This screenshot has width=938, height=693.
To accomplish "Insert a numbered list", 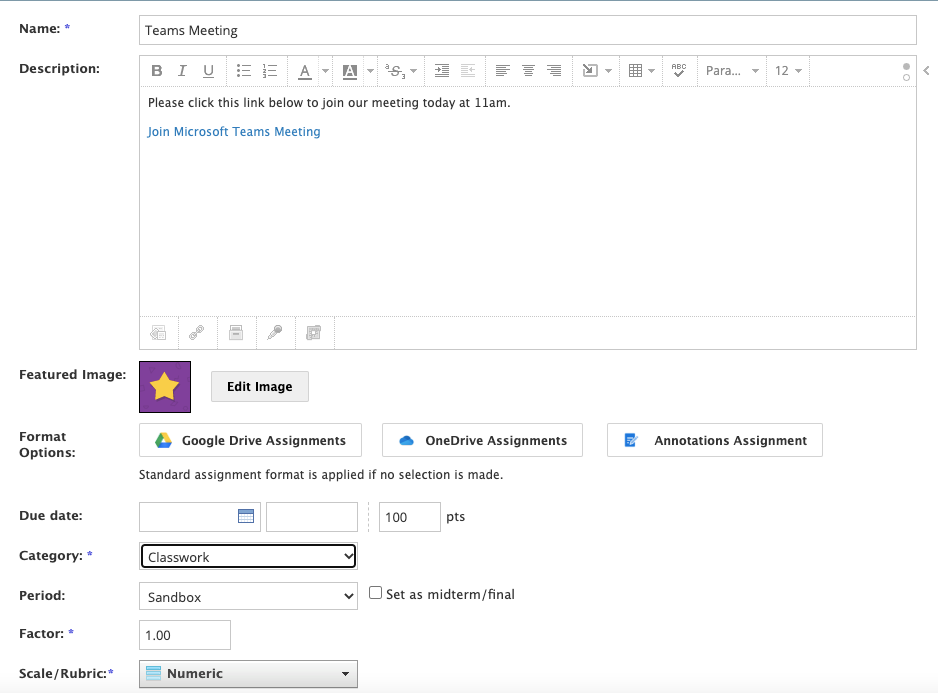I will pos(270,71).
